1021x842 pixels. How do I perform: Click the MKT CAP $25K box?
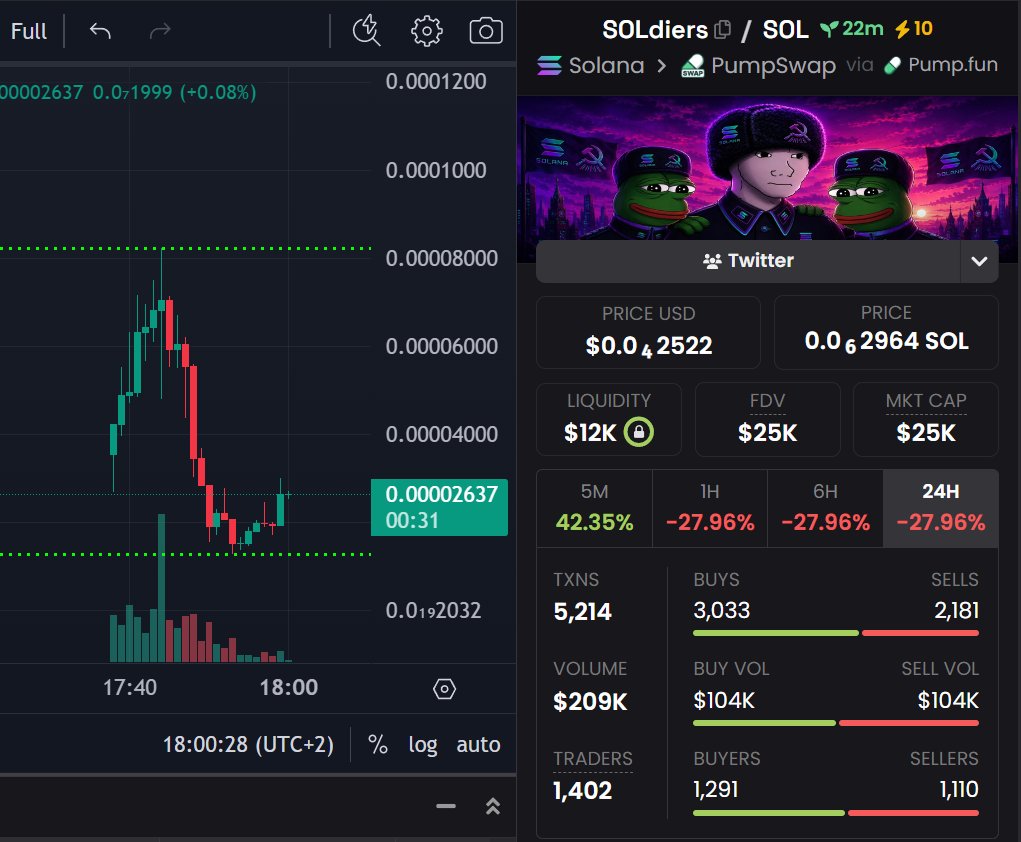[x=926, y=419]
